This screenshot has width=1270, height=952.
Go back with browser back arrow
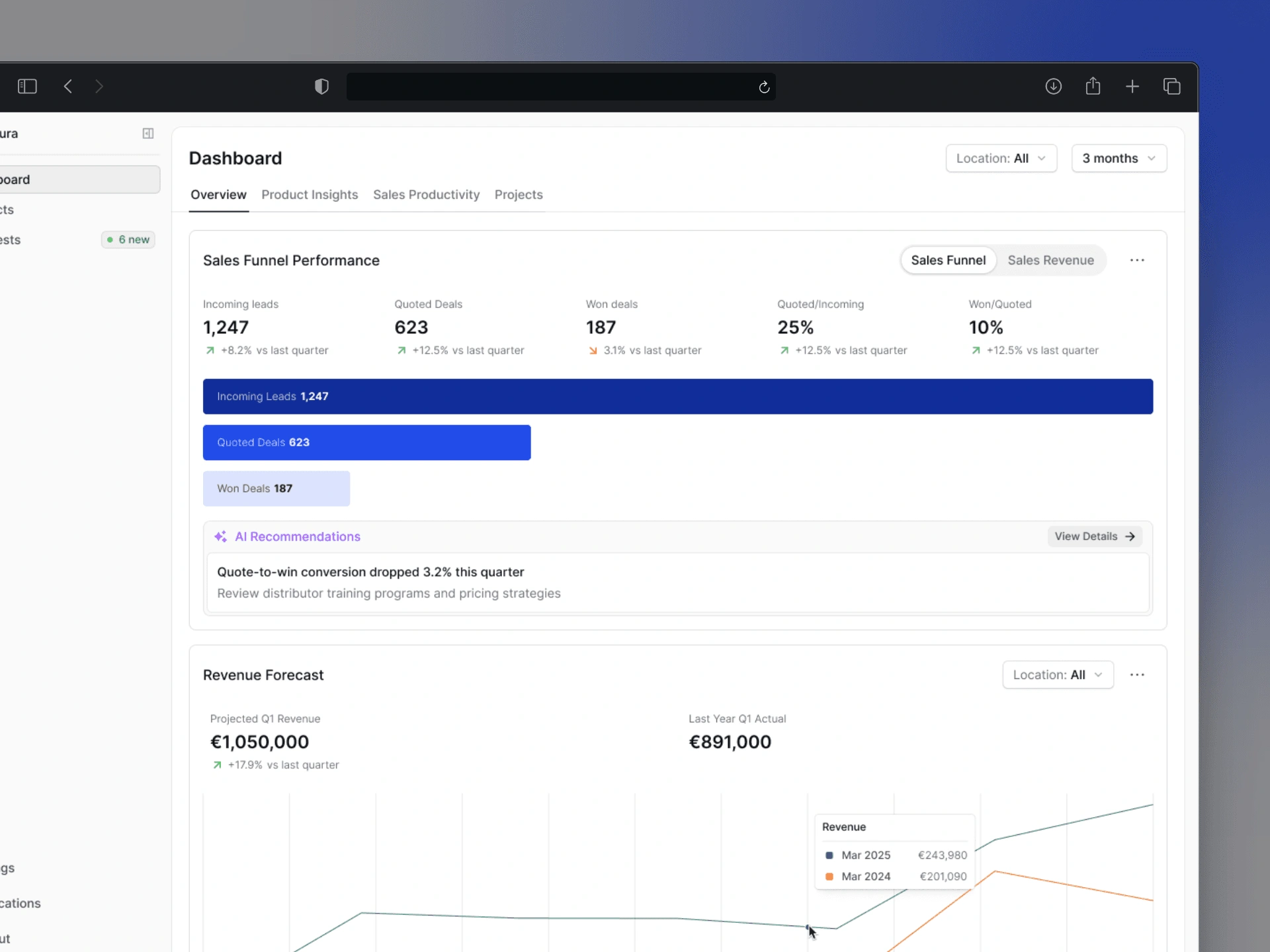coord(68,87)
